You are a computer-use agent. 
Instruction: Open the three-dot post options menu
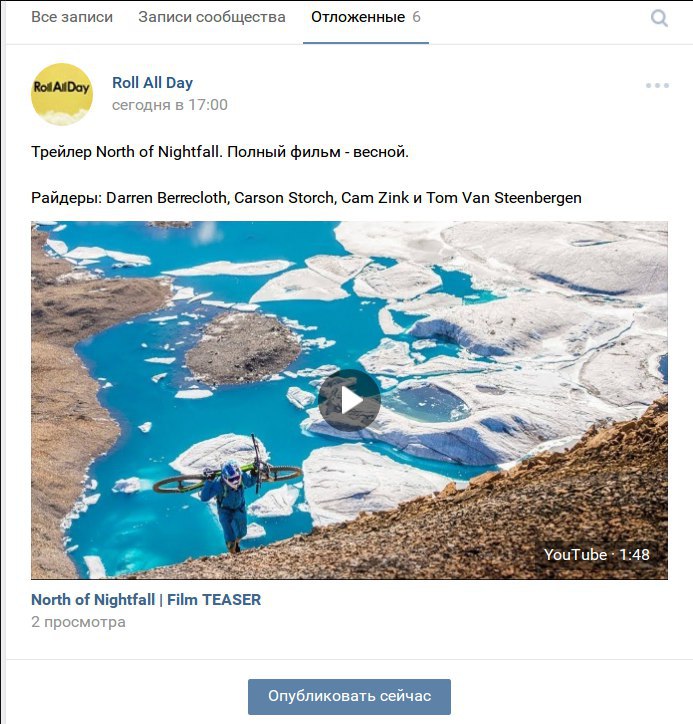657,85
